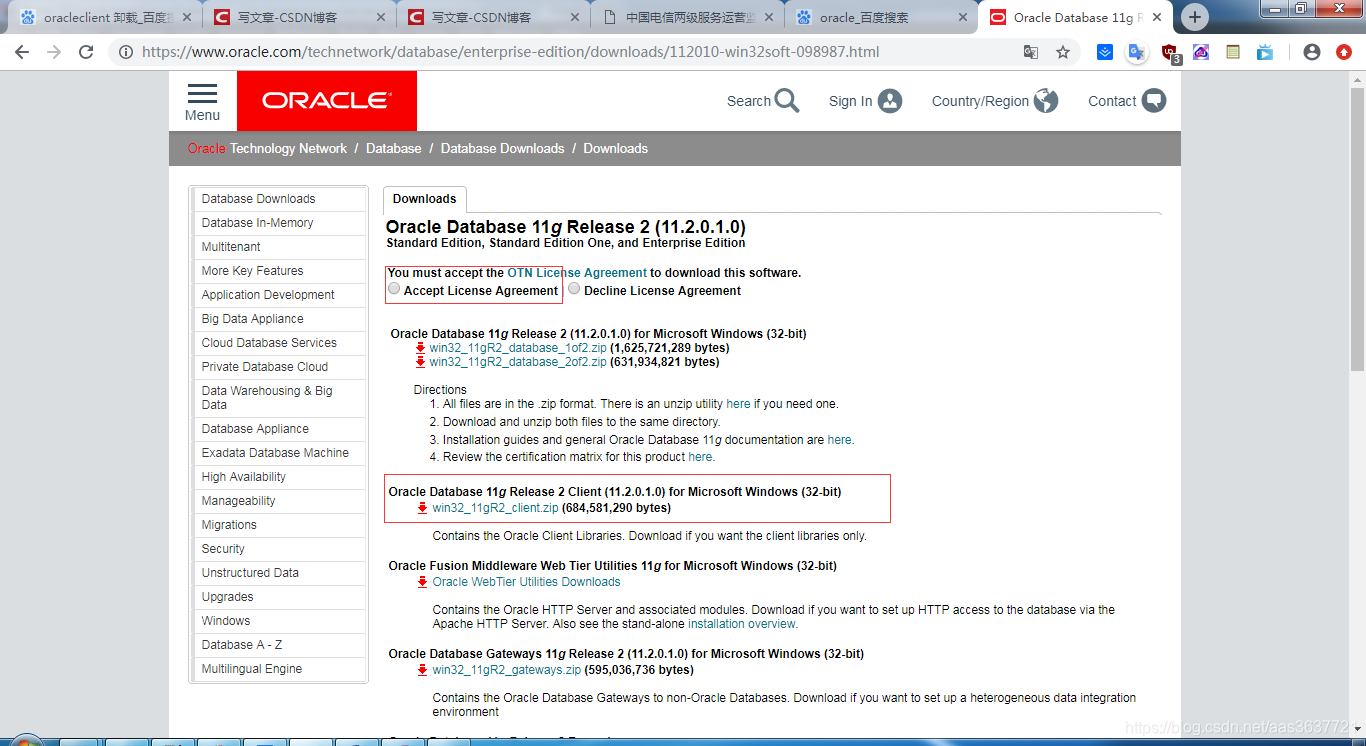
Task: Open Country/Region globe icon
Action: tap(1046, 101)
